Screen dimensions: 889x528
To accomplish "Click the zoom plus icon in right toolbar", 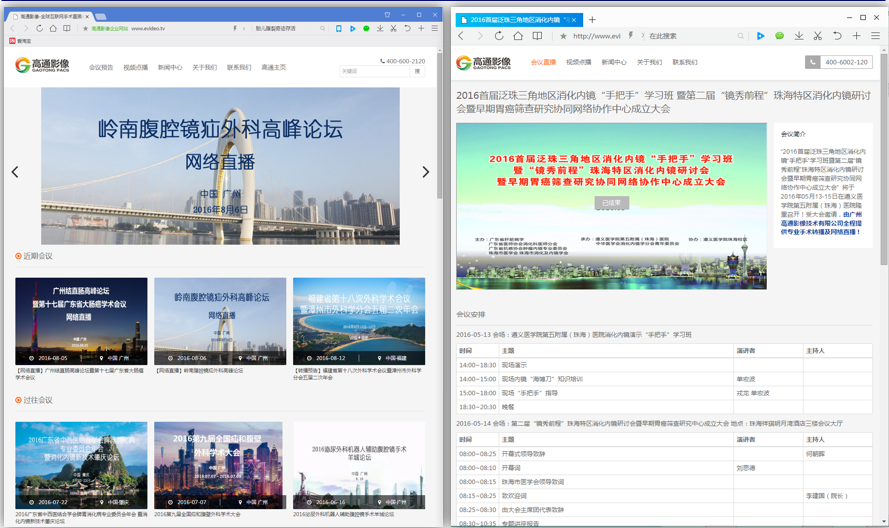I will (x=856, y=36).
